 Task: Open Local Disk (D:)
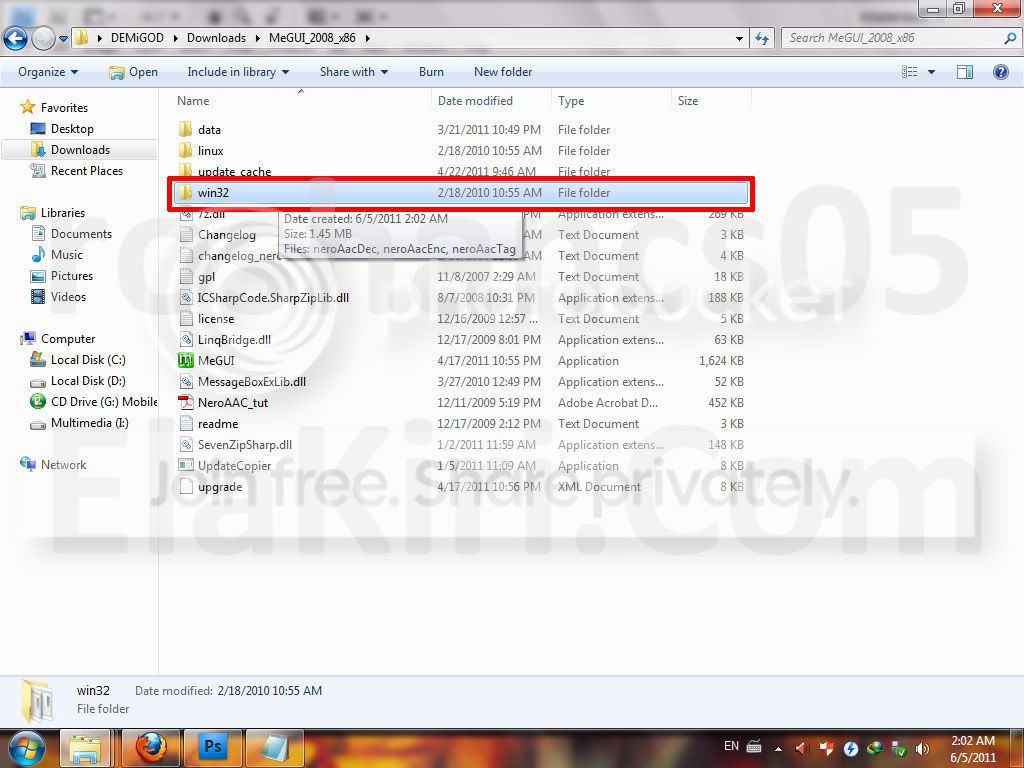tap(88, 381)
